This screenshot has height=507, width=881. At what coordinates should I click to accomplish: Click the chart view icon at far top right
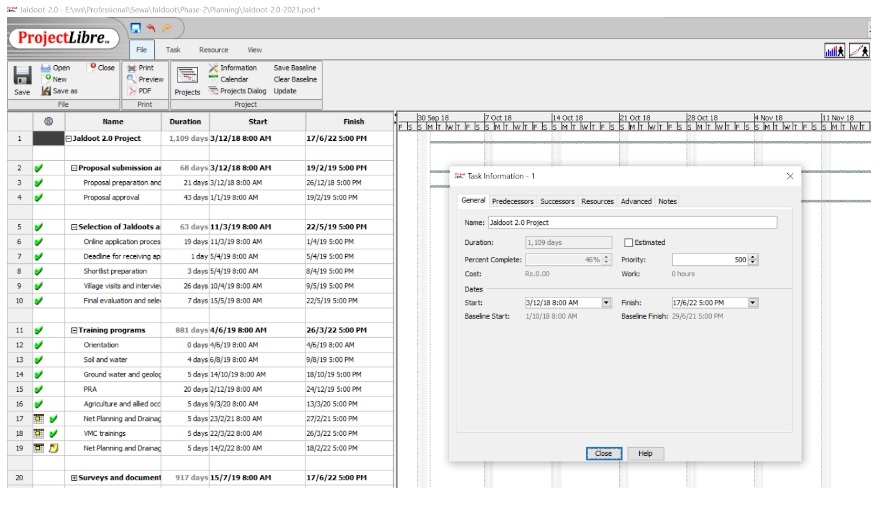tap(859, 51)
